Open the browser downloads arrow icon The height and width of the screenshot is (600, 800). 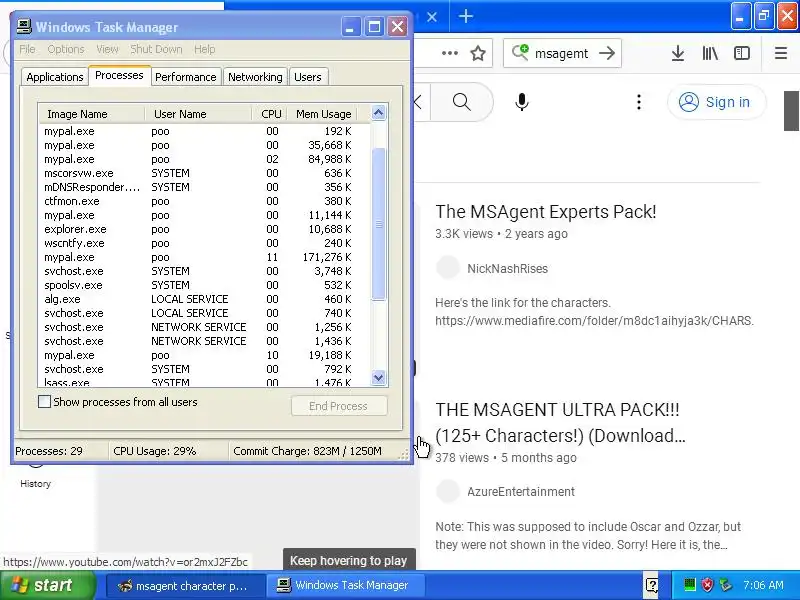coord(678,53)
